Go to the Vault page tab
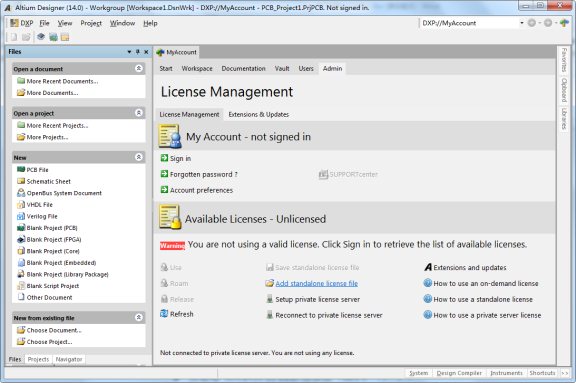The width and height of the screenshot is (576, 383). click(282, 69)
